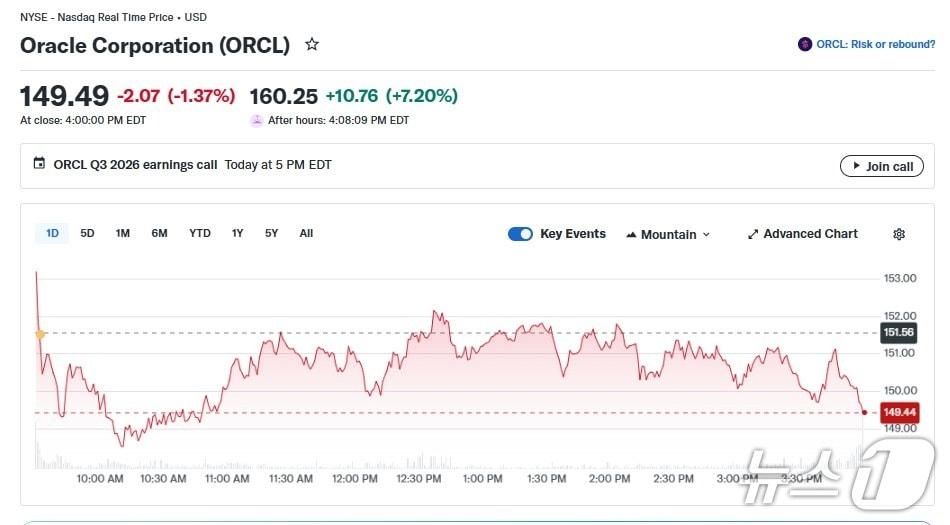Image resolution: width=950 pixels, height=525 pixels.
Task: Open the ORCL: Risk or rebound? link
Action: tap(875, 44)
